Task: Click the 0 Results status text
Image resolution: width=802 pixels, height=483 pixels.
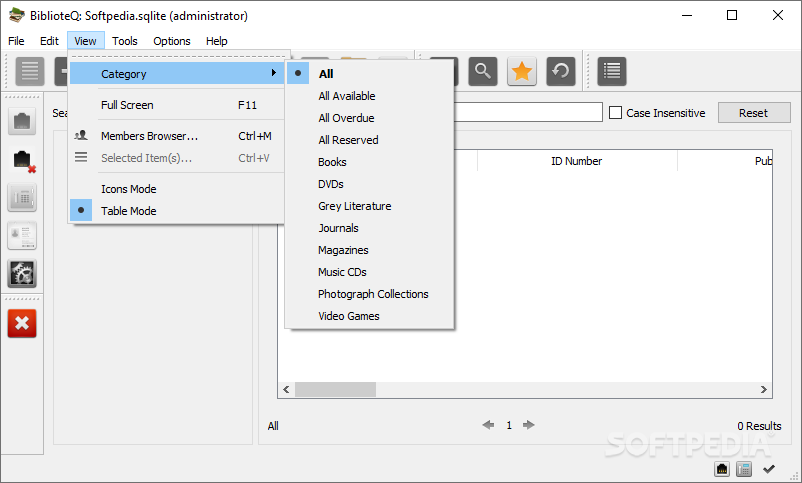Action: click(759, 426)
